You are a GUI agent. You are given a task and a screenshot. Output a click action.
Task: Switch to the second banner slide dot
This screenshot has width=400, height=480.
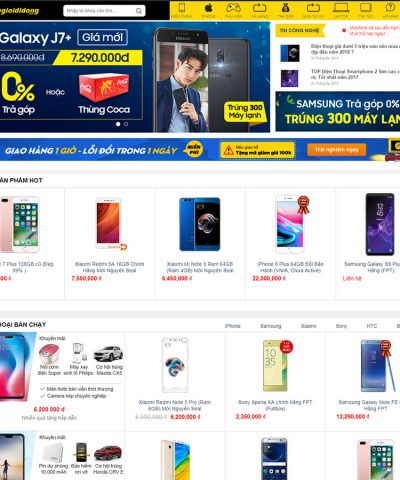126,124
